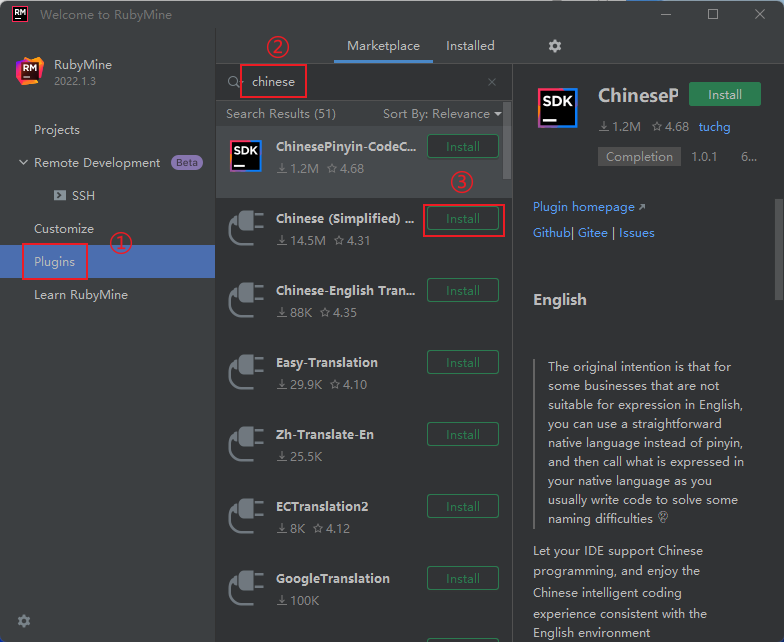Install the Easy-Translation plugin
The image size is (784, 642).
click(463, 362)
